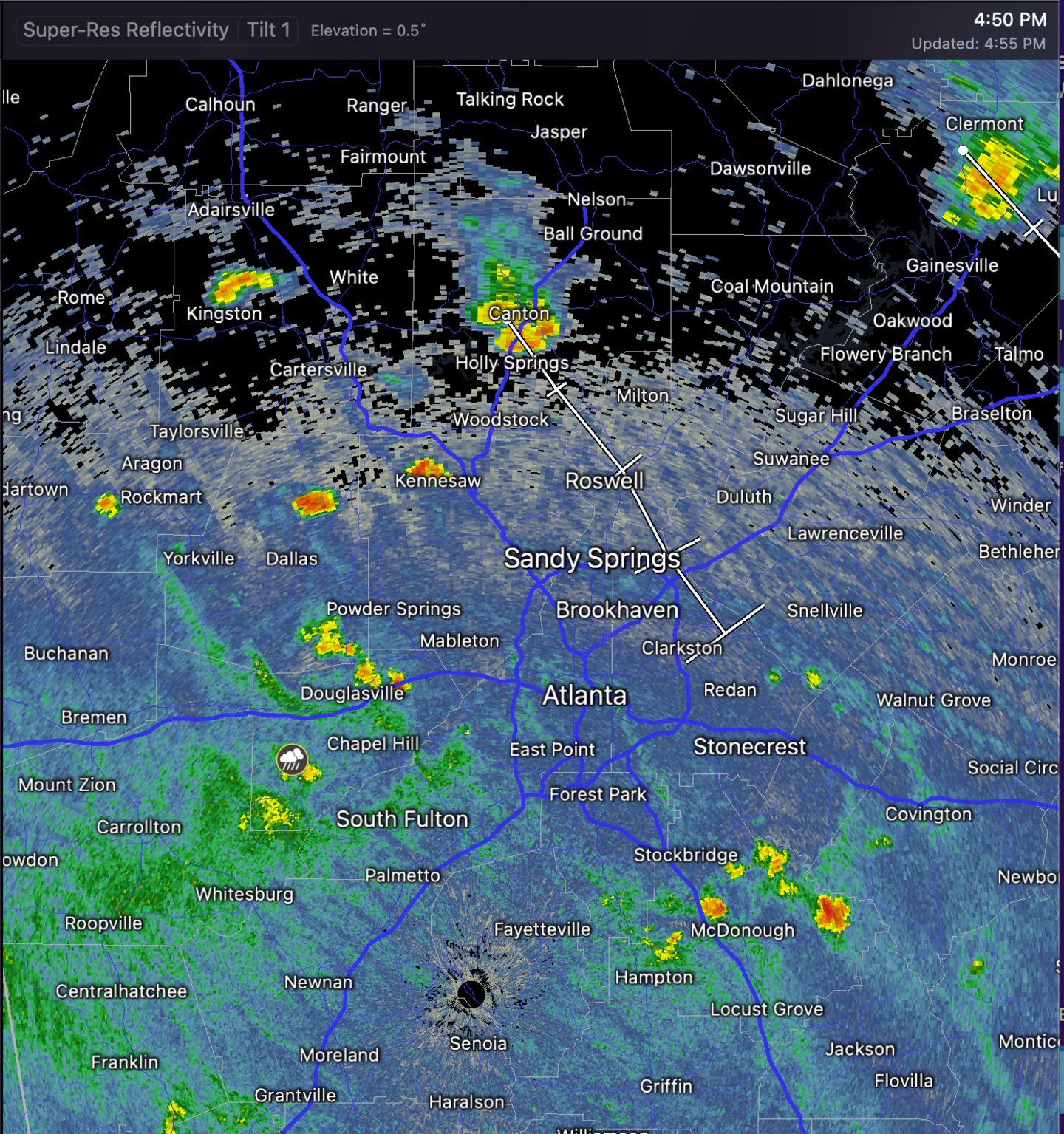
Task: Click the rain report icon near Chapel Hill
Action: pyautogui.click(x=292, y=759)
